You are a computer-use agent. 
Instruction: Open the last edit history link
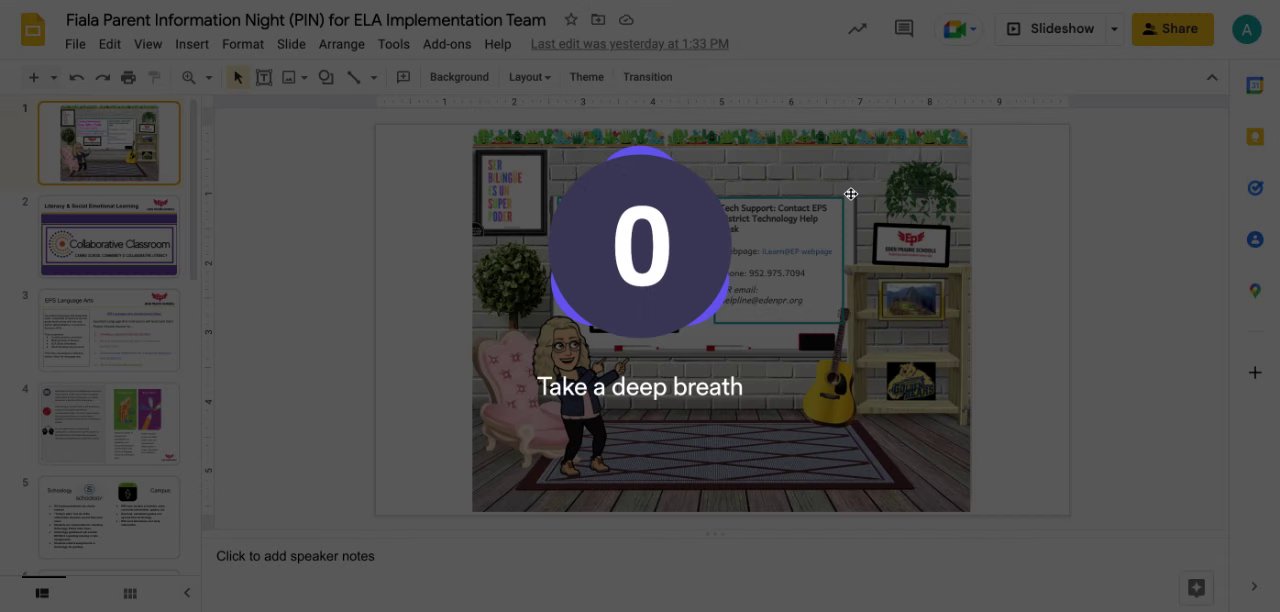[x=629, y=44]
